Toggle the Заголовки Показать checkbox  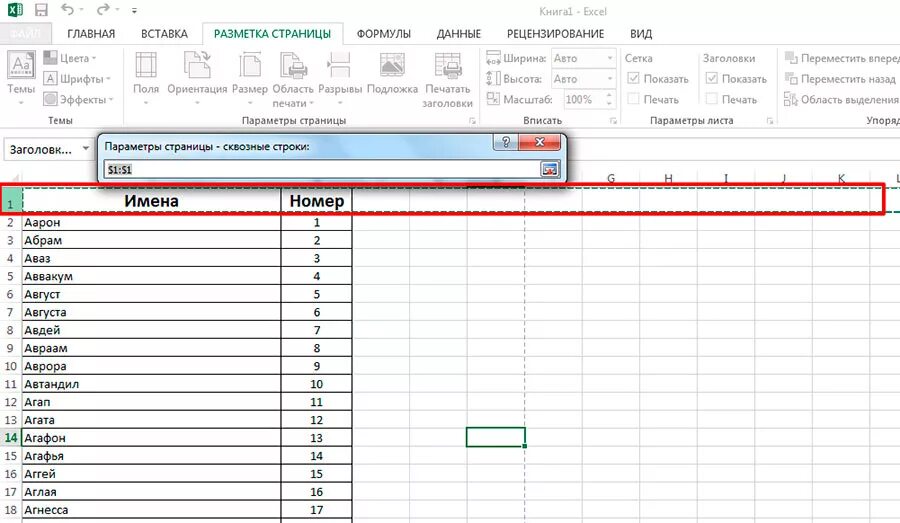coord(711,78)
